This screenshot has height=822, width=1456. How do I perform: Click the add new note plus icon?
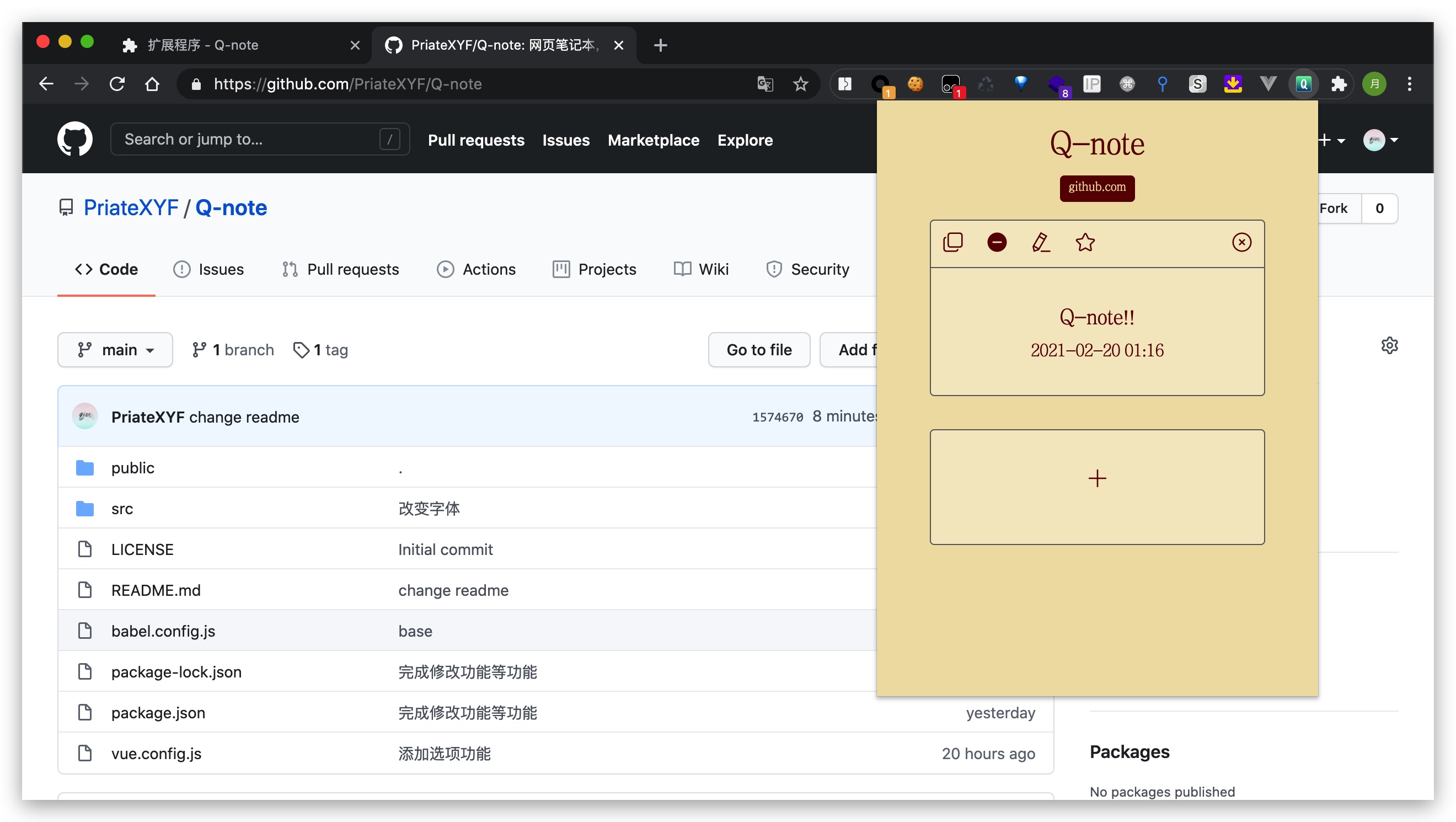tap(1096, 478)
